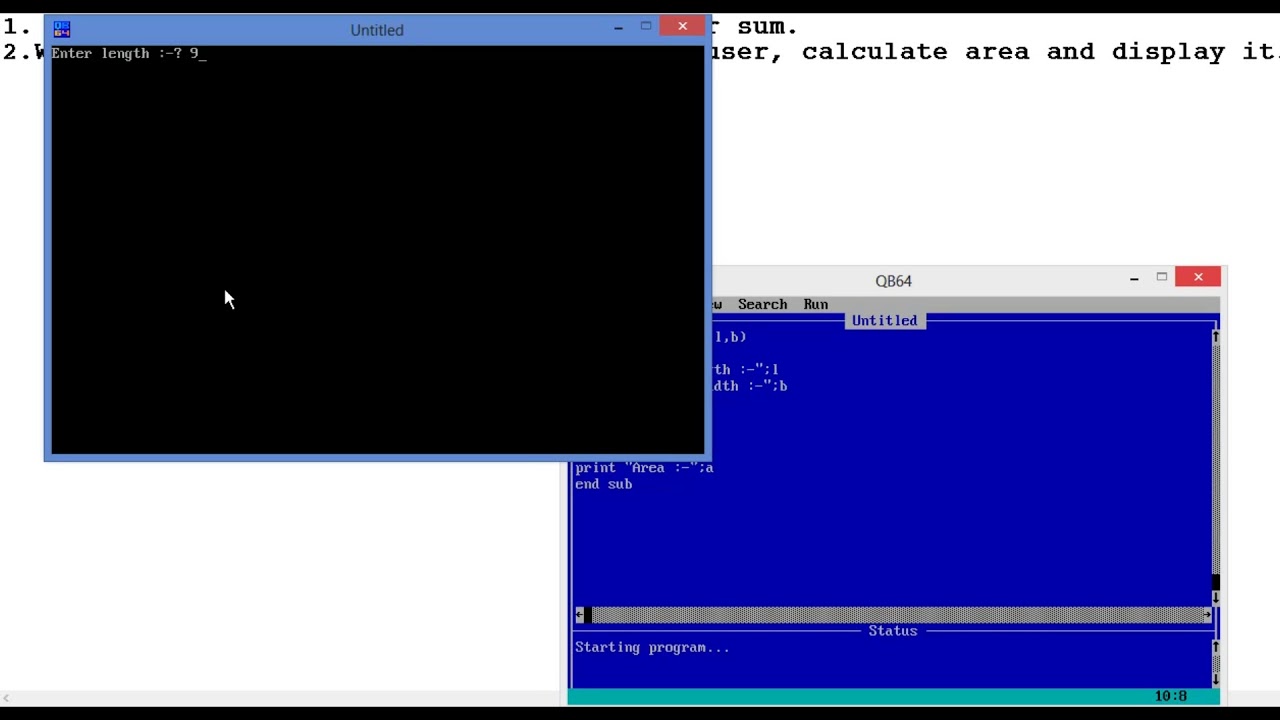Image resolution: width=1280 pixels, height=720 pixels.
Task: Click the code editor vertical scrollbar down arrow
Action: tap(1216, 598)
